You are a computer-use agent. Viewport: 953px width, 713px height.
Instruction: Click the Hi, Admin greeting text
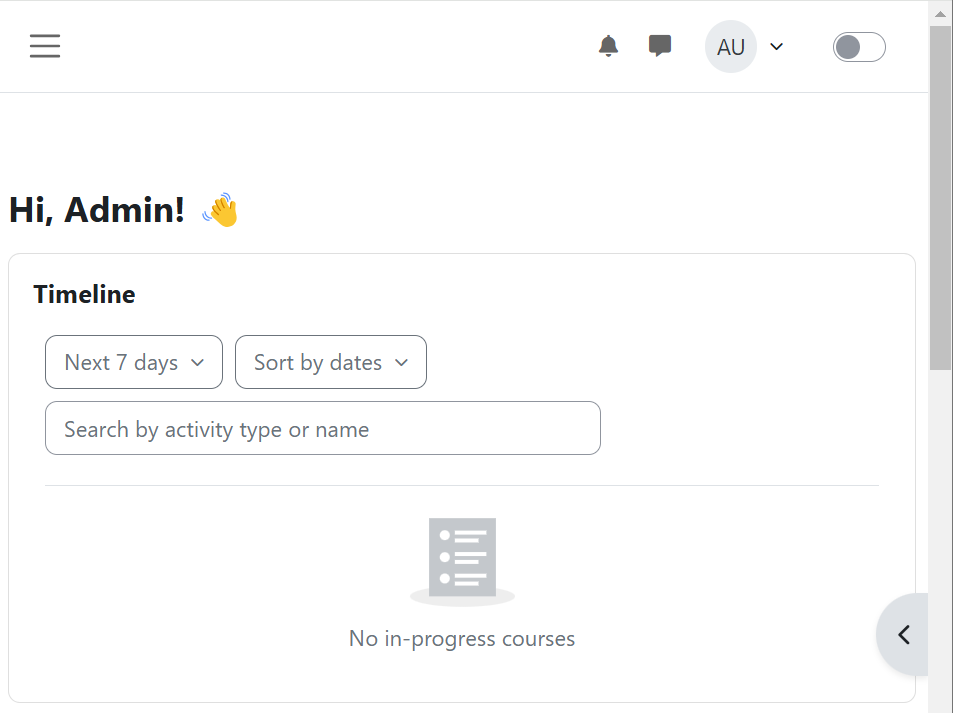[x=97, y=209]
